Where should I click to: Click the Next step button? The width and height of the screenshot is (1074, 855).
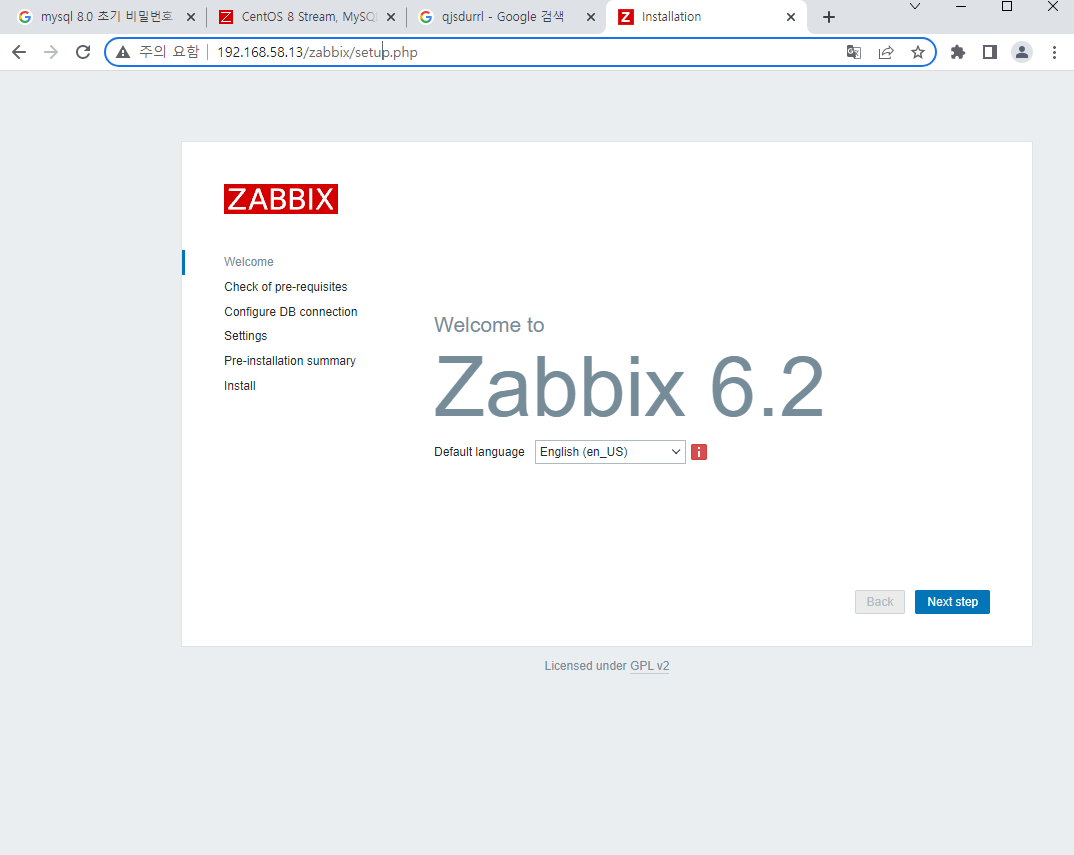tap(952, 602)
